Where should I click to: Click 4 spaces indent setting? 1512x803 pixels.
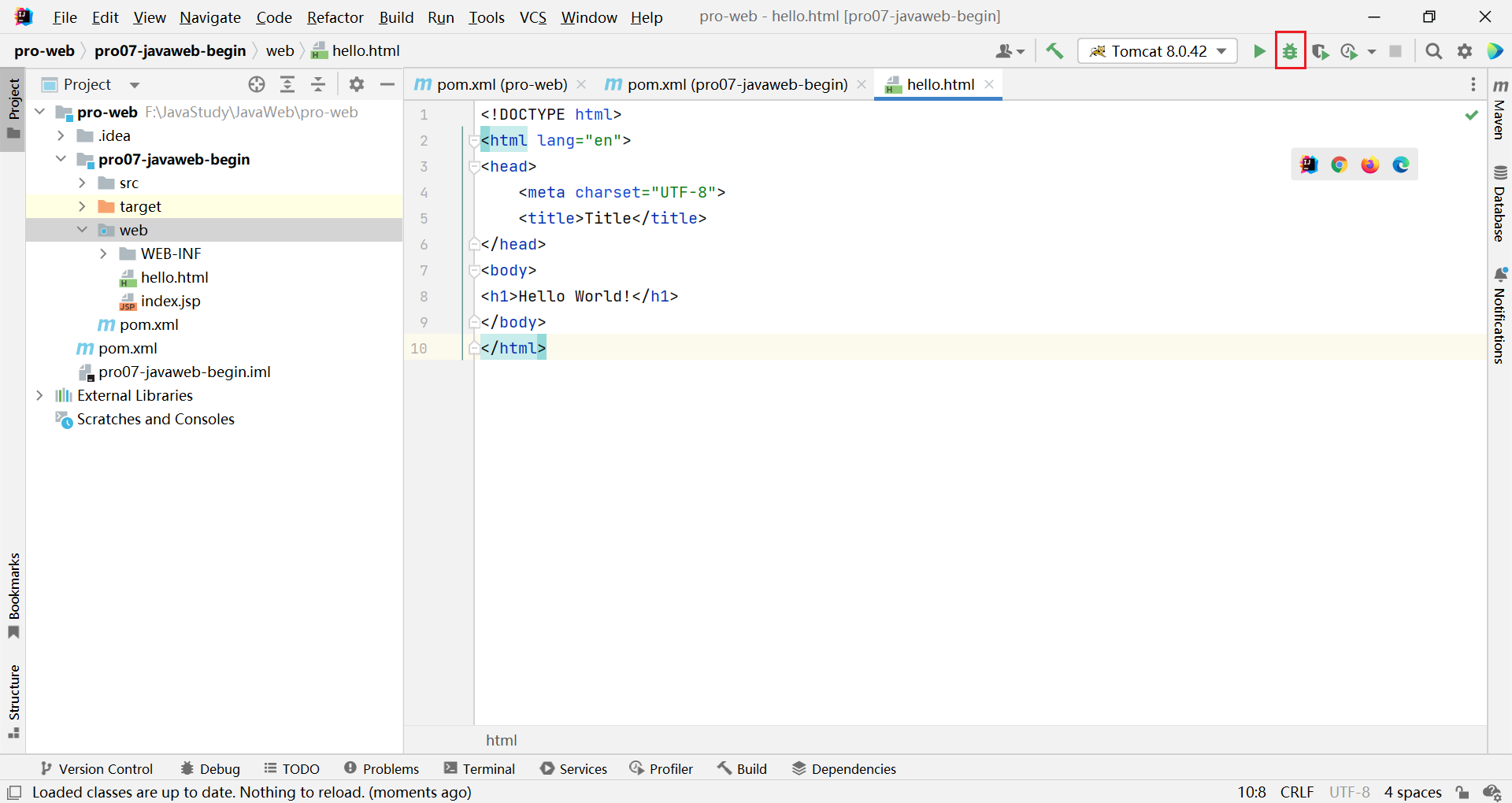point(1413,792)
